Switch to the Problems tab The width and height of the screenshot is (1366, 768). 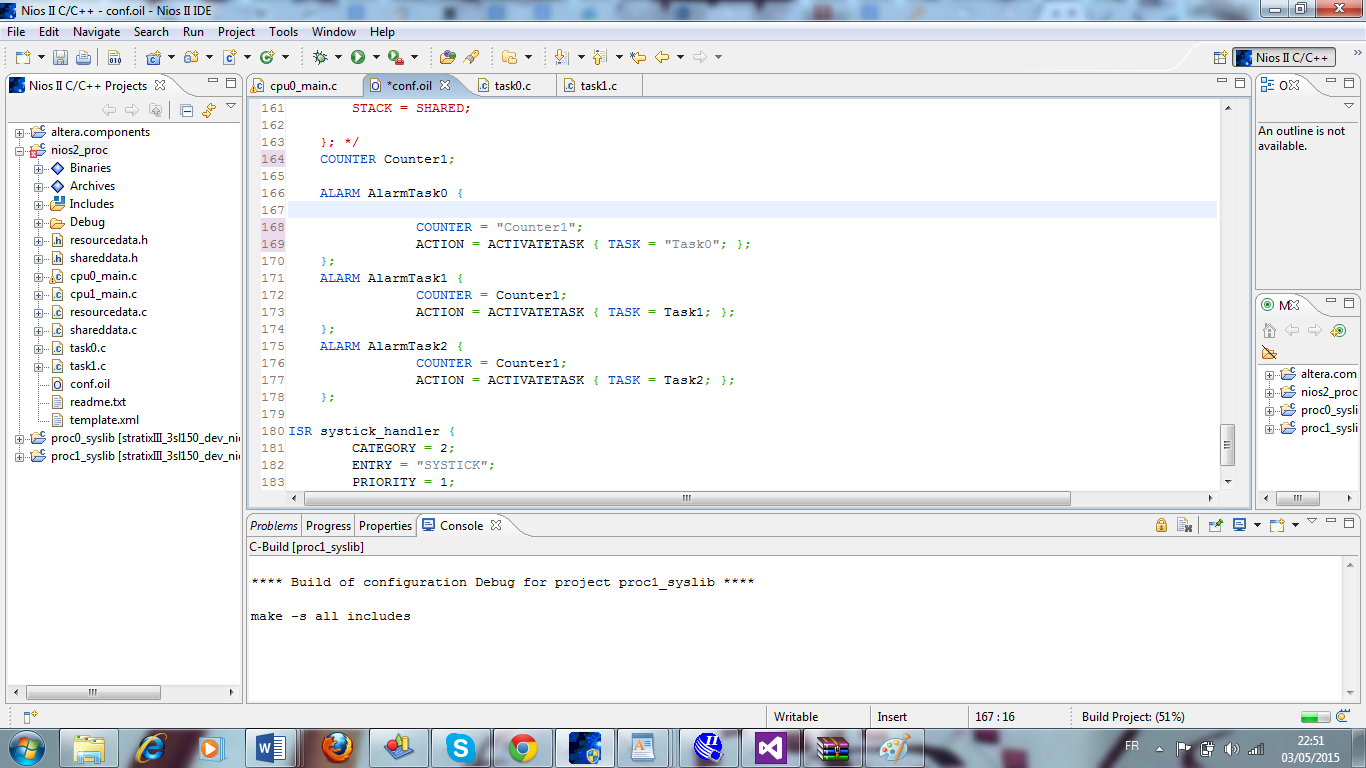[x=274, y=525]
